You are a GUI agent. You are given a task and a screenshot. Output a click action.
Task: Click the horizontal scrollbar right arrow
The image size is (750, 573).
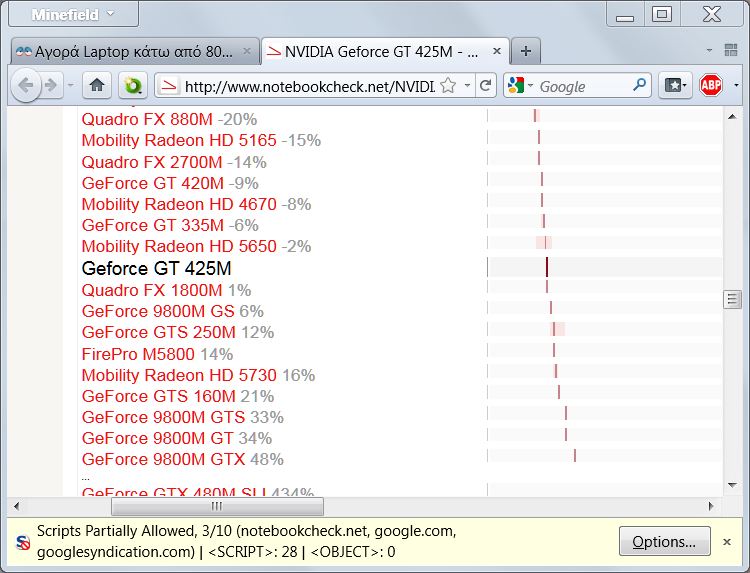point(711,506)
